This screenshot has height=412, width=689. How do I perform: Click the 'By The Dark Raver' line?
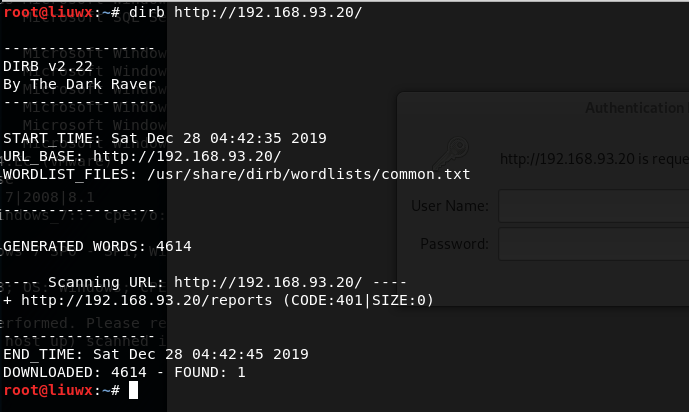(x=80, y=84)
